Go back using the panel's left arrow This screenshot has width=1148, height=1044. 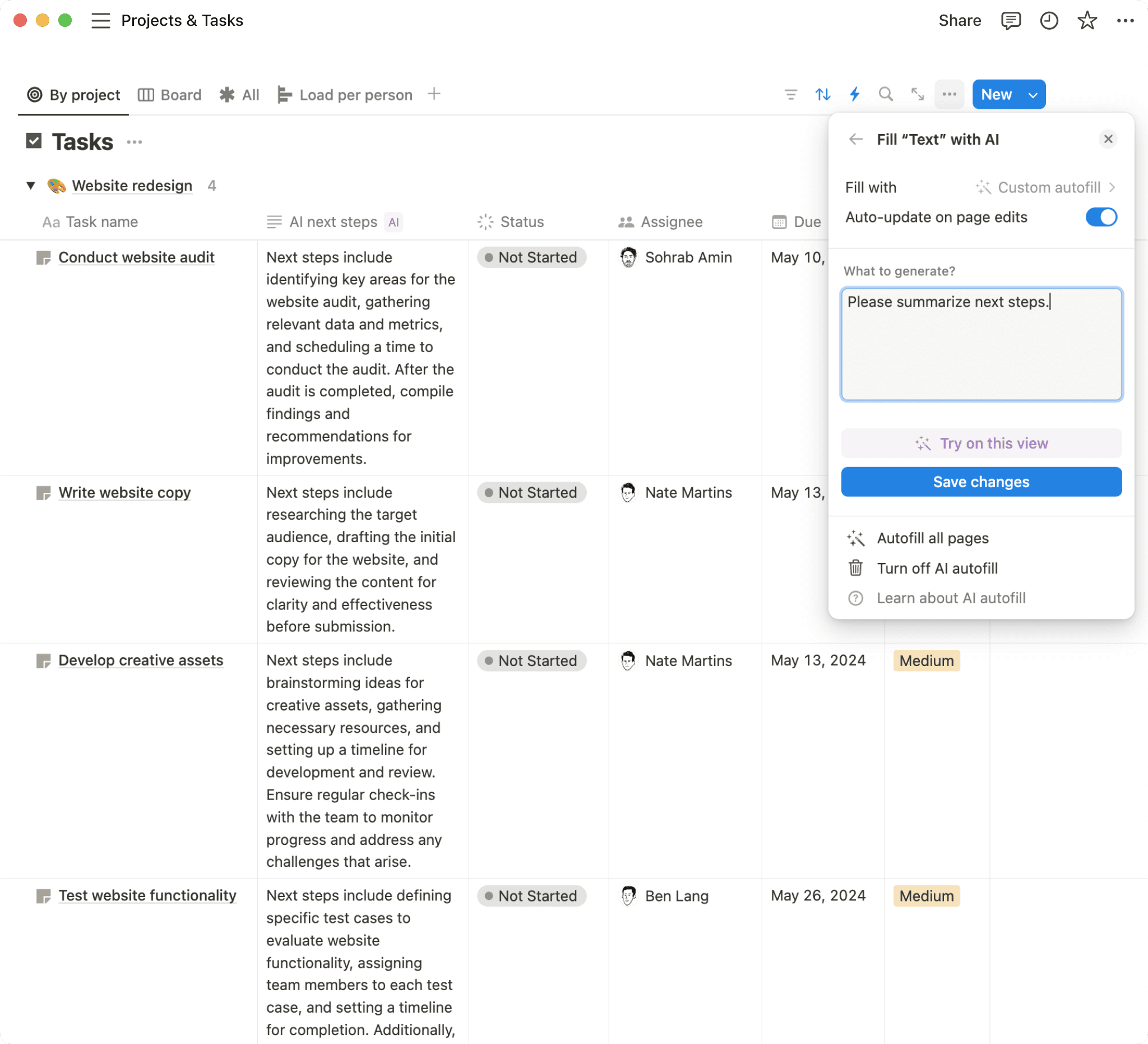856,140
